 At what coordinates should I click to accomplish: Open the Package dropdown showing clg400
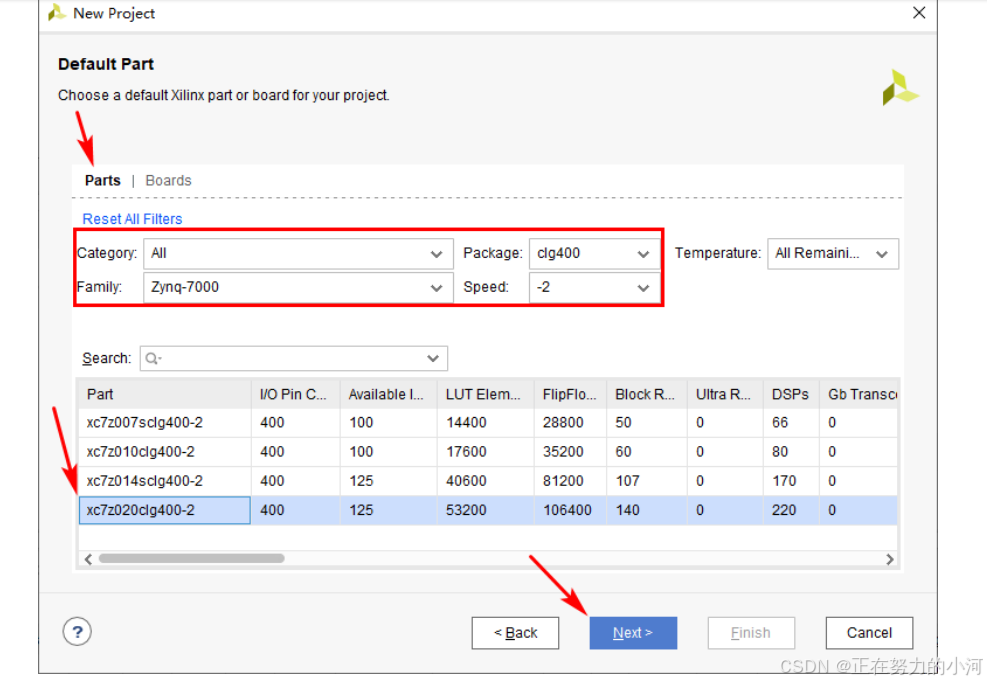pos(594,254)
